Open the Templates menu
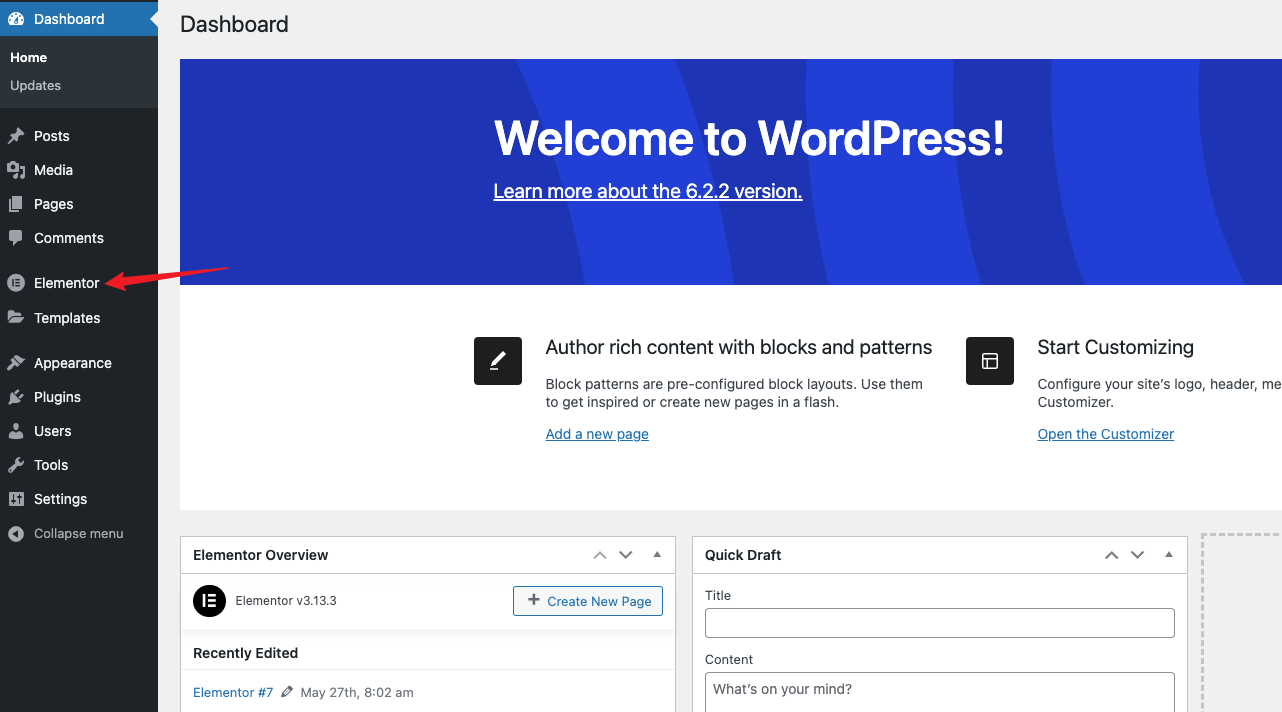The width and height of the screenshot is (1282, 712). [x=67, y=318]
